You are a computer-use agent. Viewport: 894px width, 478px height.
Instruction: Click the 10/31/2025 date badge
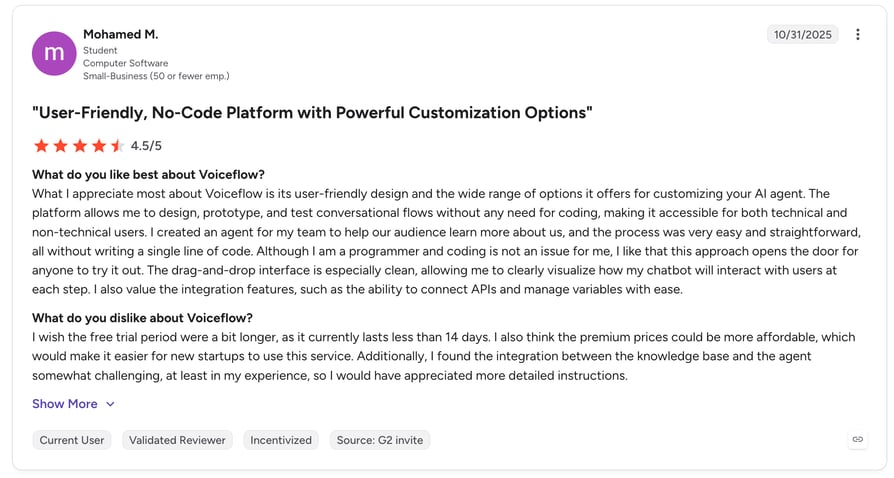tap(802, 34)
